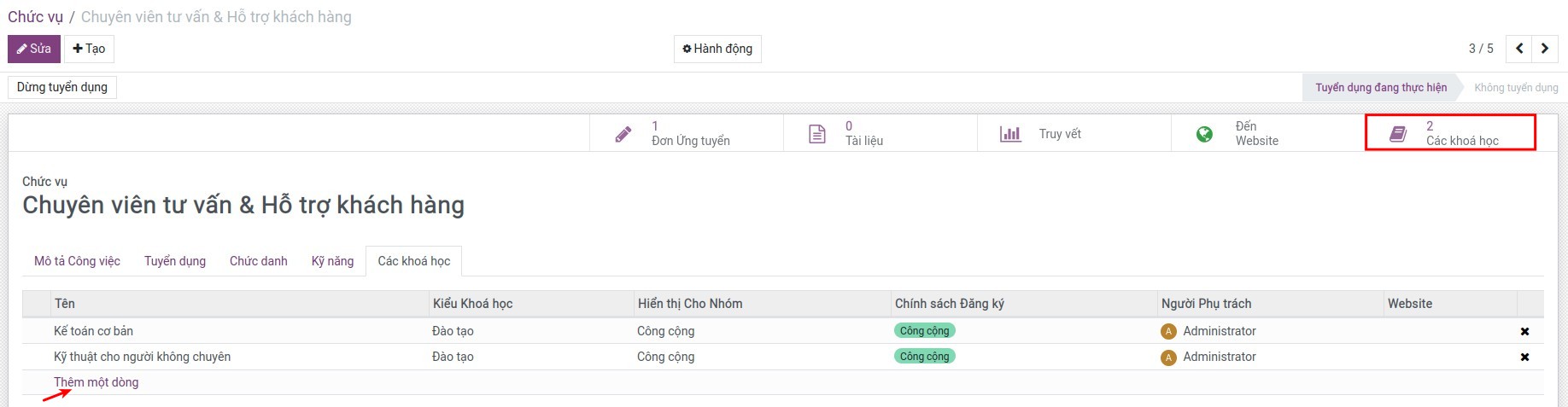This screenshot has height=407, width=1568.
Task: Select the Kỹ năng tab
Action: click(x=332, y=261)
